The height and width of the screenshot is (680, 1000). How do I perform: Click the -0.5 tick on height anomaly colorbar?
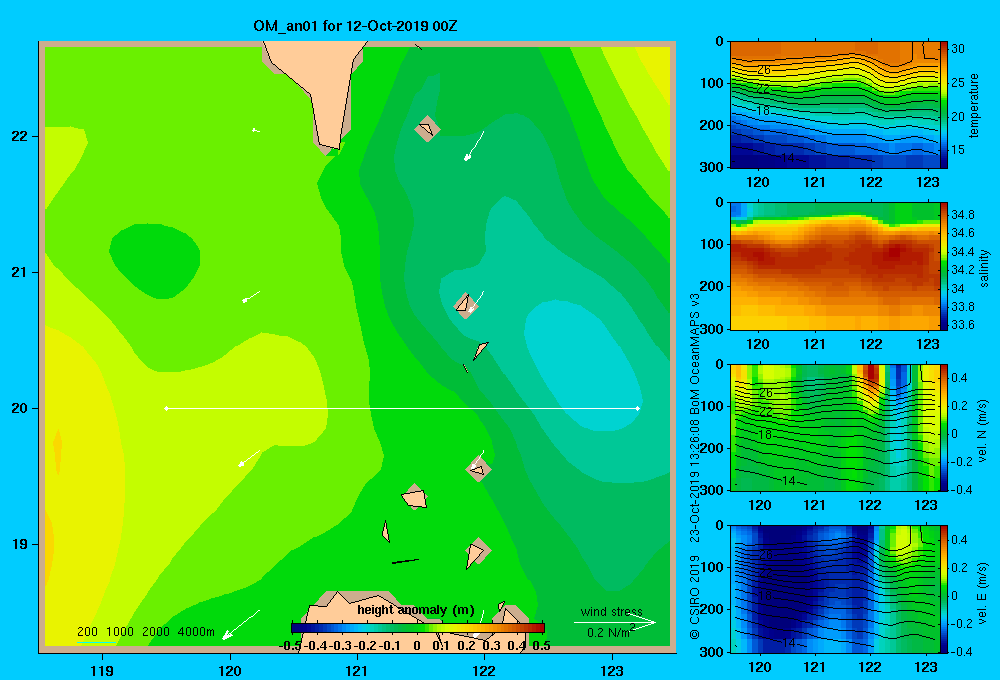290,646
